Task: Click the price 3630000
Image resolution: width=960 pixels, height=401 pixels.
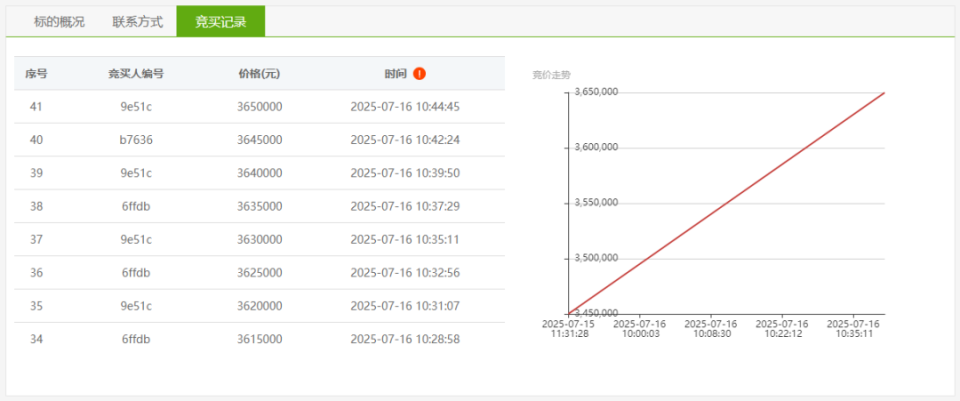Action: (x=260, y=239)
